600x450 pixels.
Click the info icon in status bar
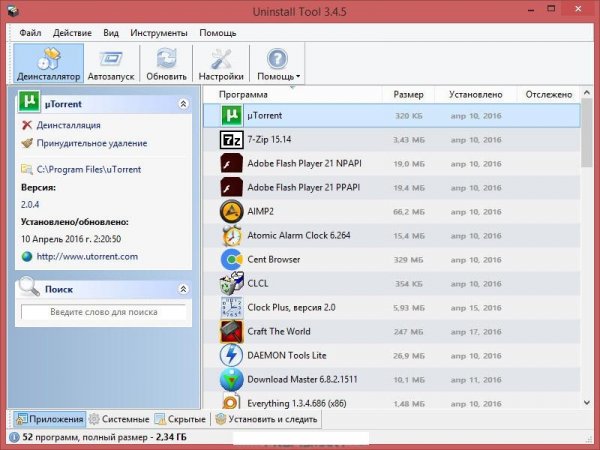(14, 437)
